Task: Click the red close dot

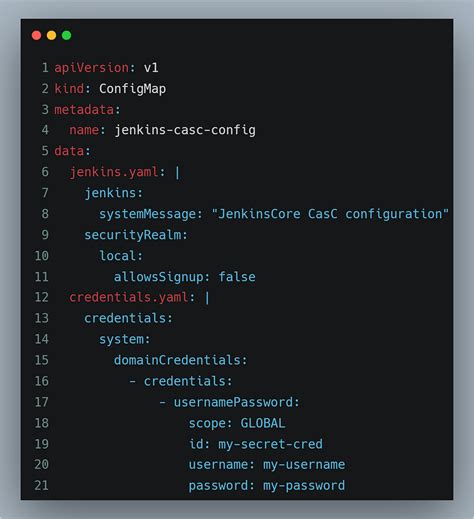Action: 36,35
